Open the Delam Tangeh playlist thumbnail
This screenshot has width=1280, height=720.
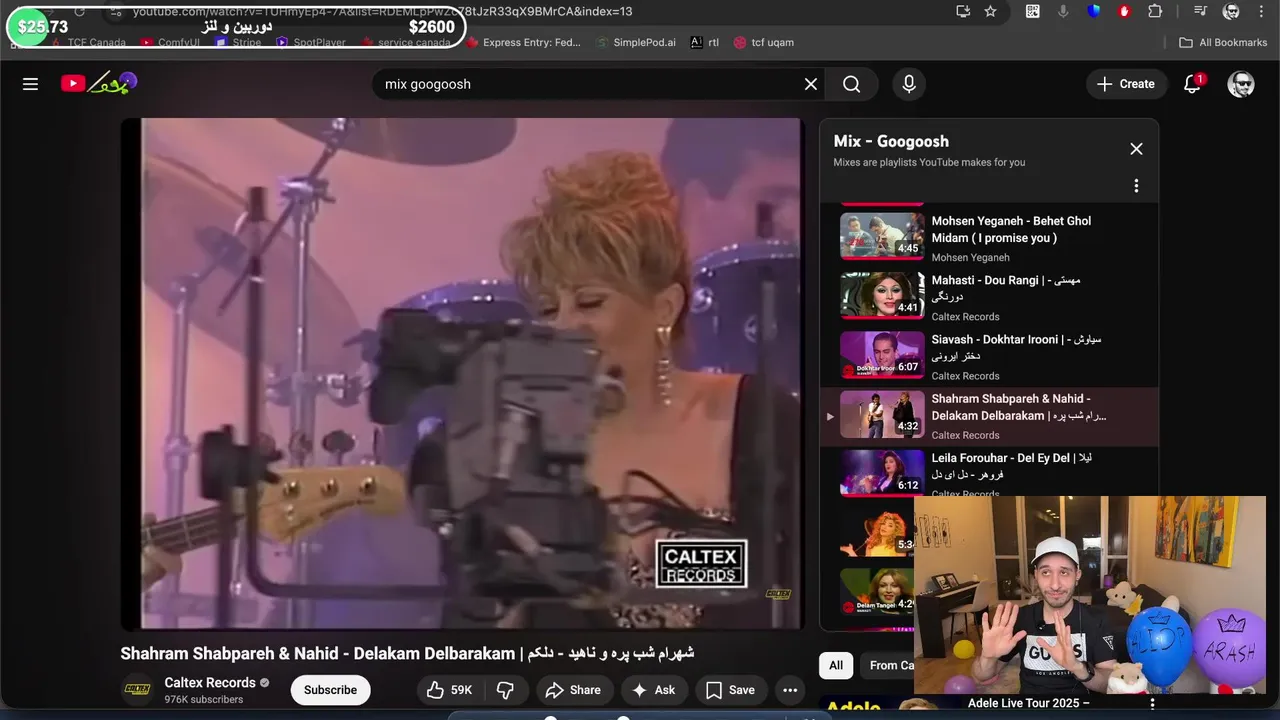[876, 591]
